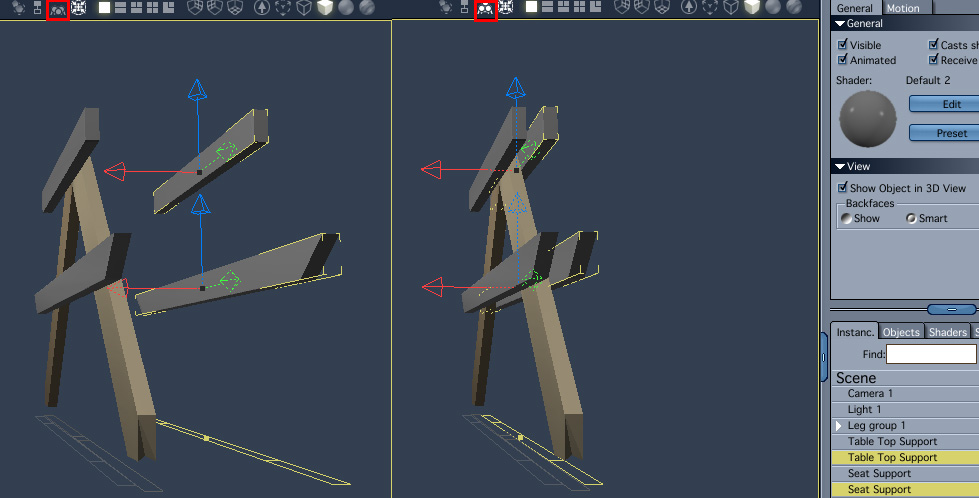Choose wireframe cube display mode in right toolbar
979x498 pixels.
click(731, 7)
